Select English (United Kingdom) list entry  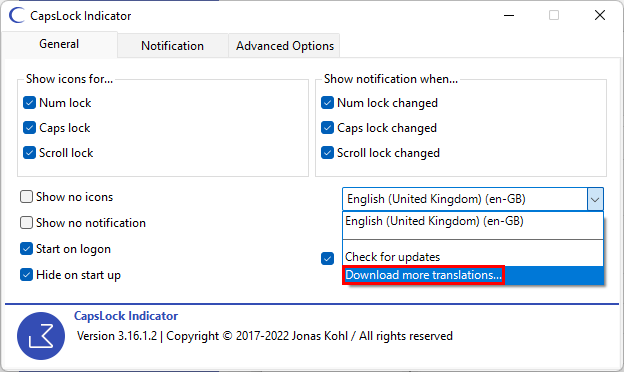click(473, 221)
